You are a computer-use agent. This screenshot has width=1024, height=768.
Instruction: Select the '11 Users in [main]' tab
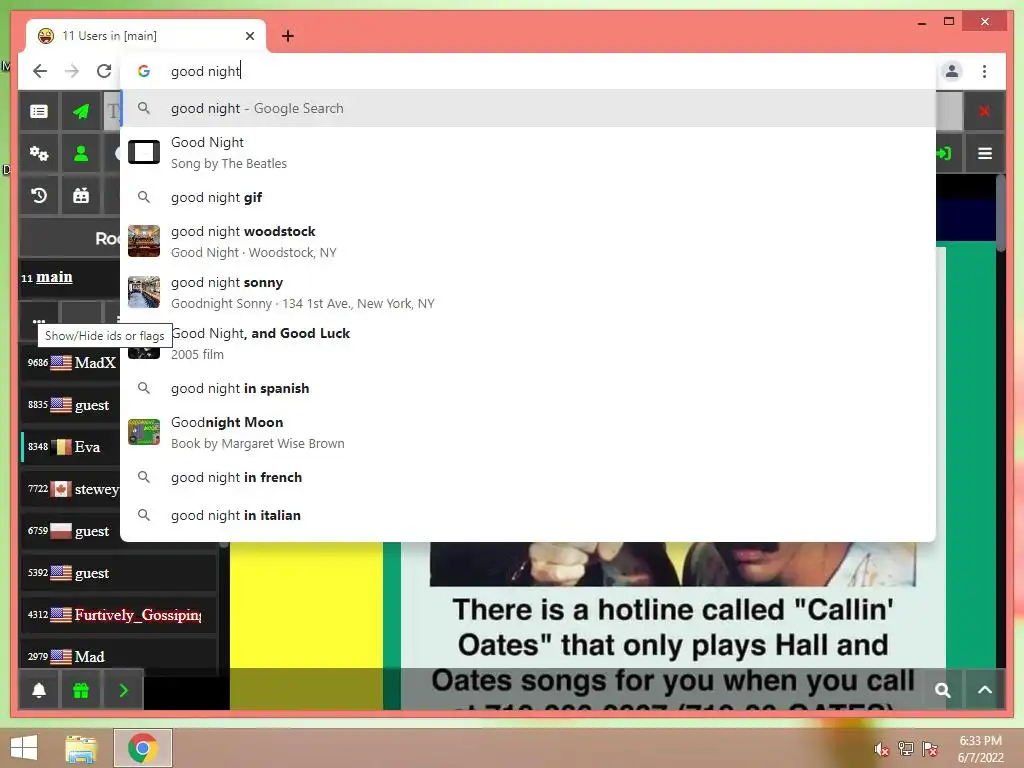(x=146, y=36)
